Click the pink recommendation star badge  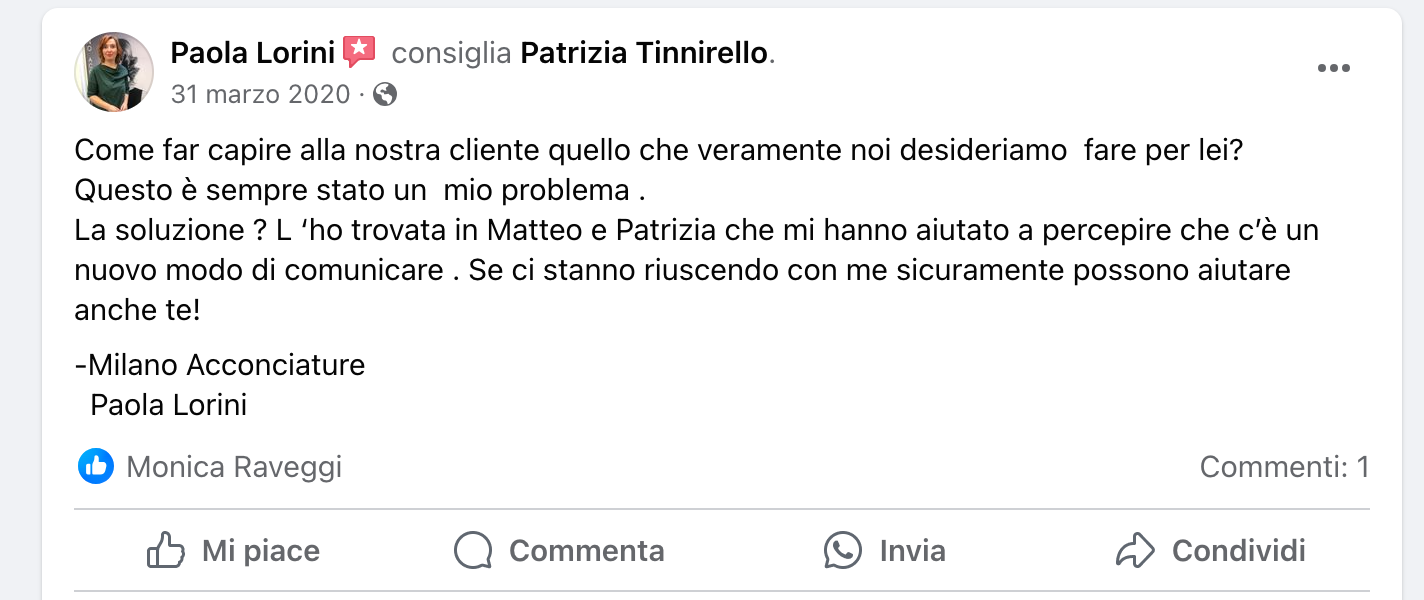359,52
